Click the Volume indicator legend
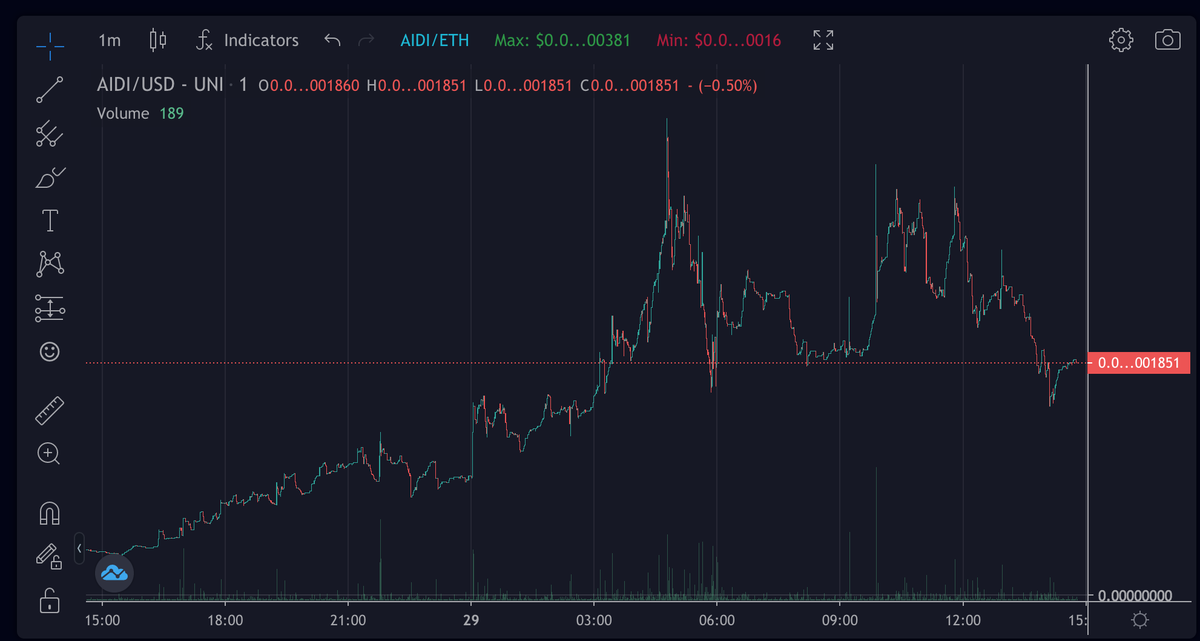 pos(140,113)
